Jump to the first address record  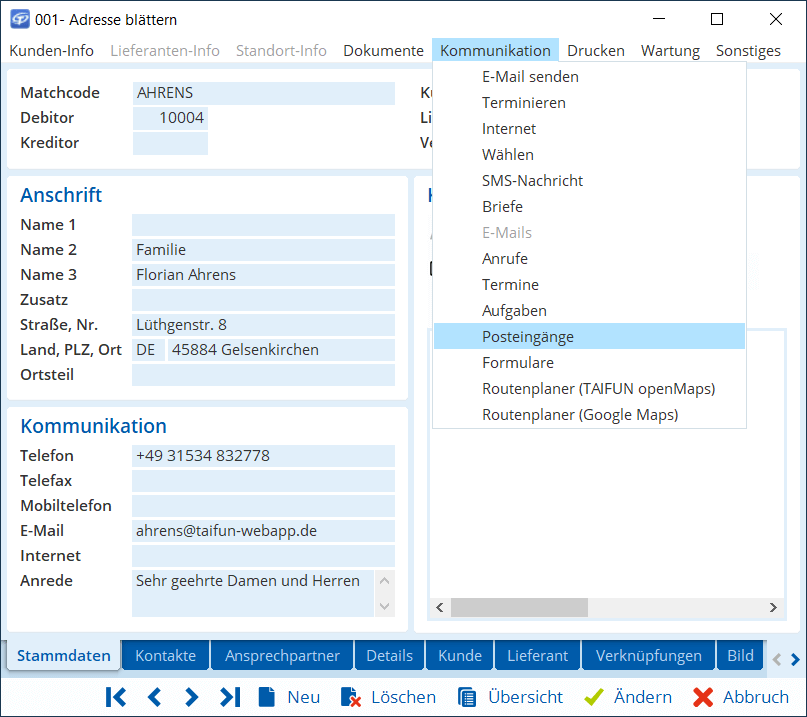tap(116, 697)
